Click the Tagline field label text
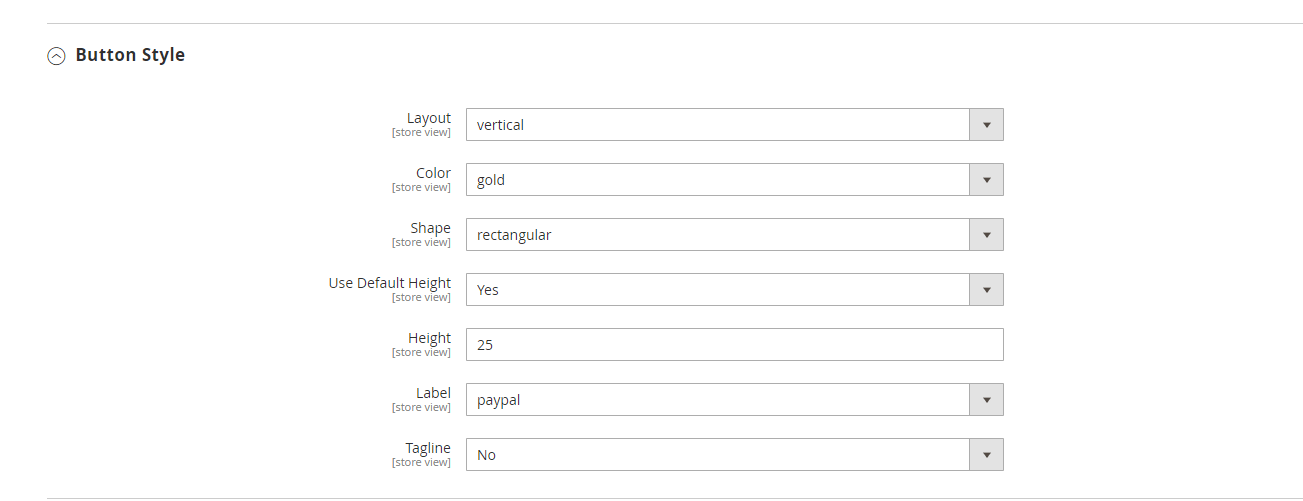 point(427,448)
